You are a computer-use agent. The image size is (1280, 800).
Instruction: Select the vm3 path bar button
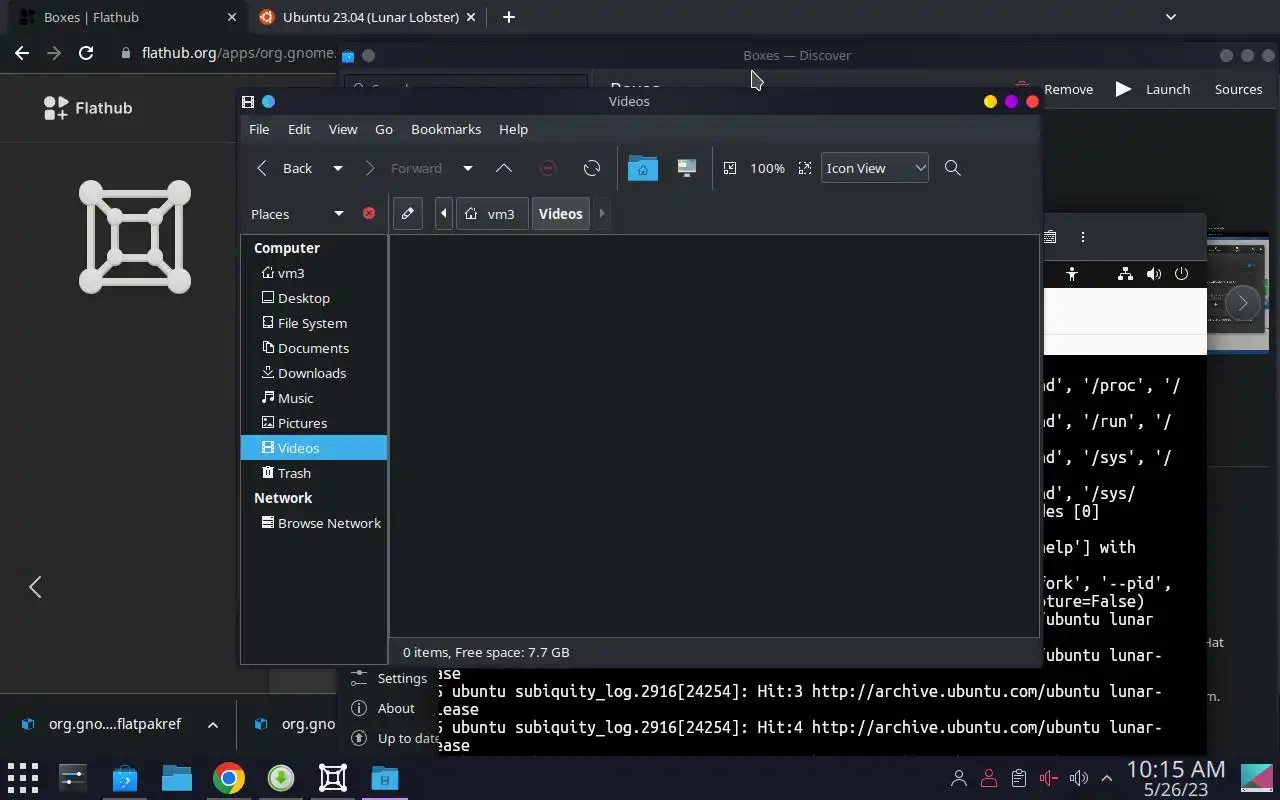(x=491, y=213)
